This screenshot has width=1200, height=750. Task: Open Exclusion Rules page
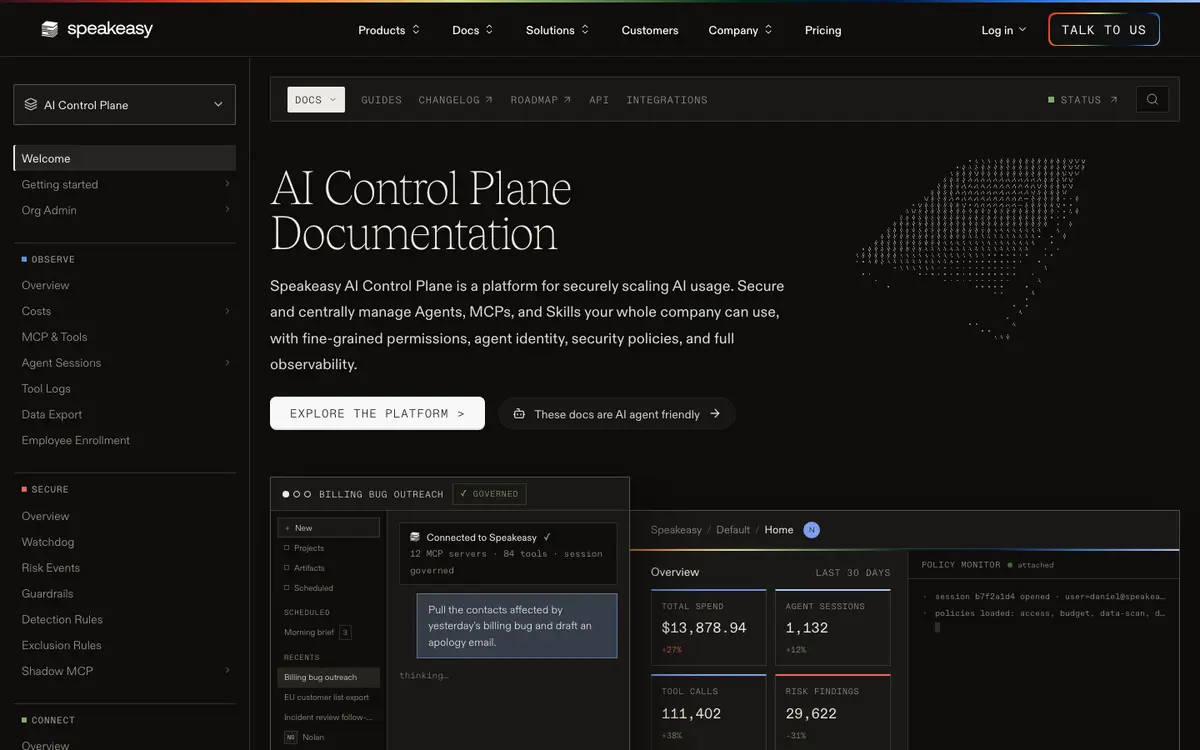[62, 645]
